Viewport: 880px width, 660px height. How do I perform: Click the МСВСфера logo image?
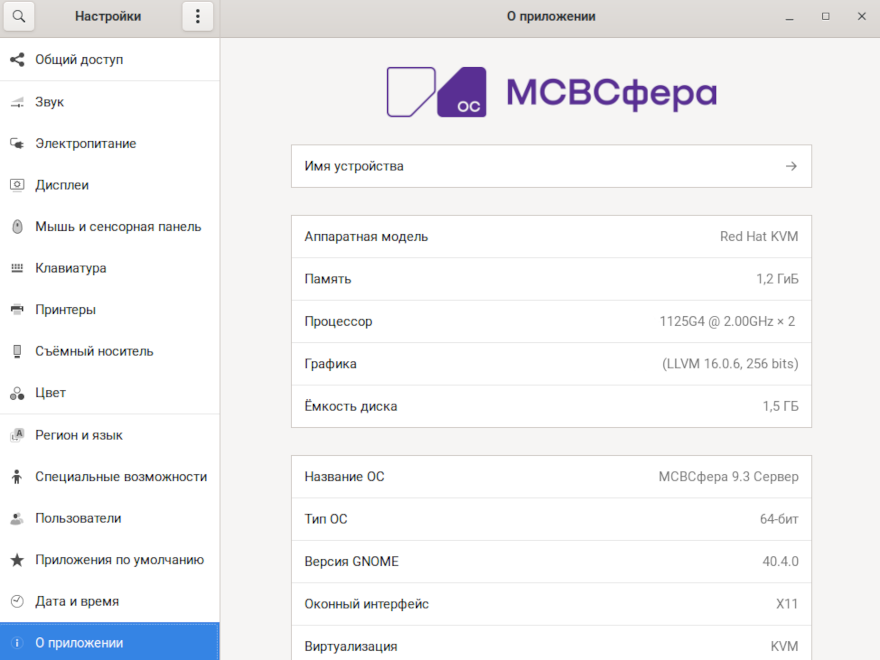(551, 92)
